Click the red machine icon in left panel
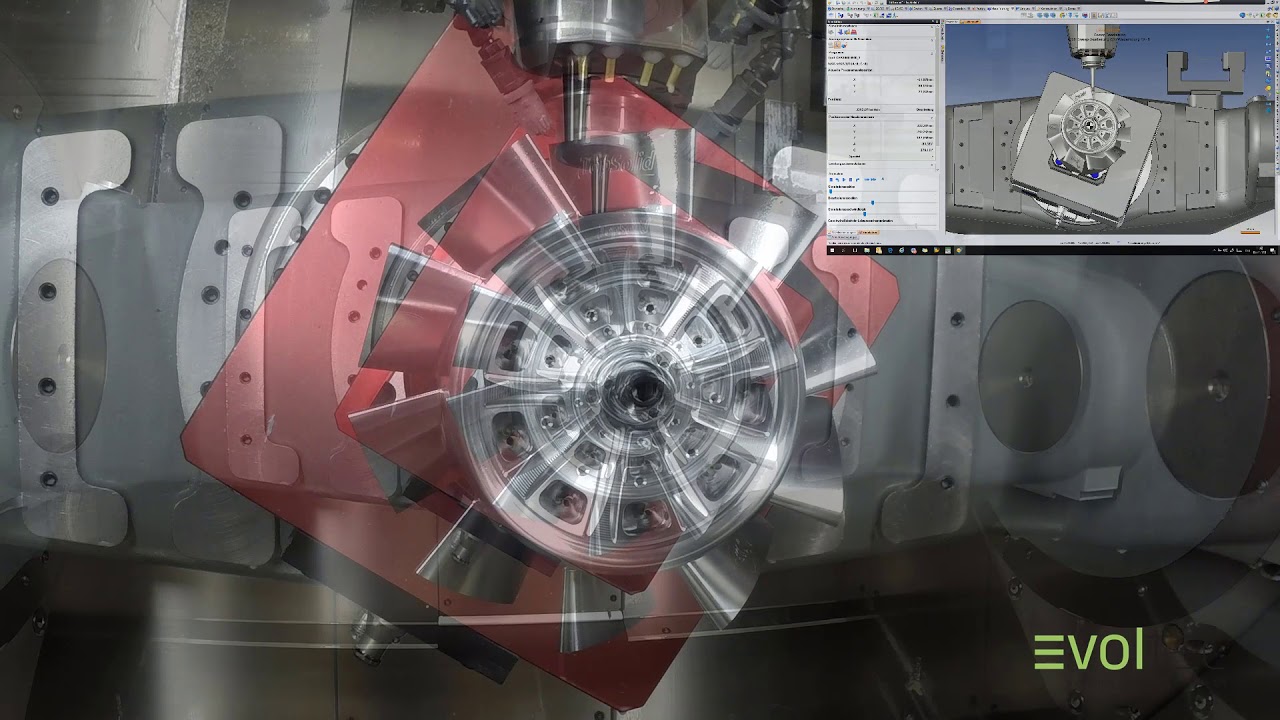The image size is (1280, 720). [x=854, y=32]
